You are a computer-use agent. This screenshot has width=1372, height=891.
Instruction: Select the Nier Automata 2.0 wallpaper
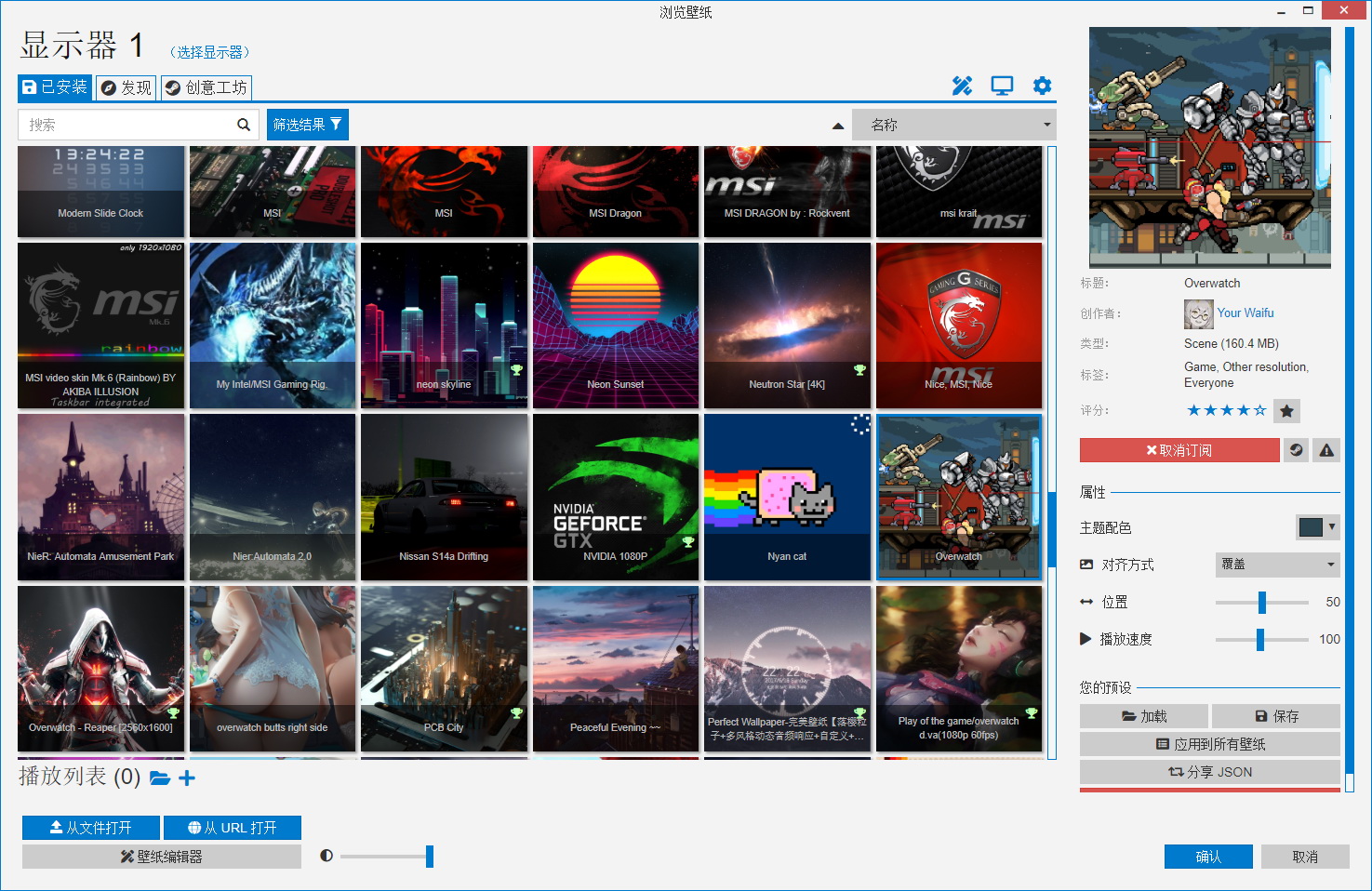pyautogui.click(x=273, y=498)
